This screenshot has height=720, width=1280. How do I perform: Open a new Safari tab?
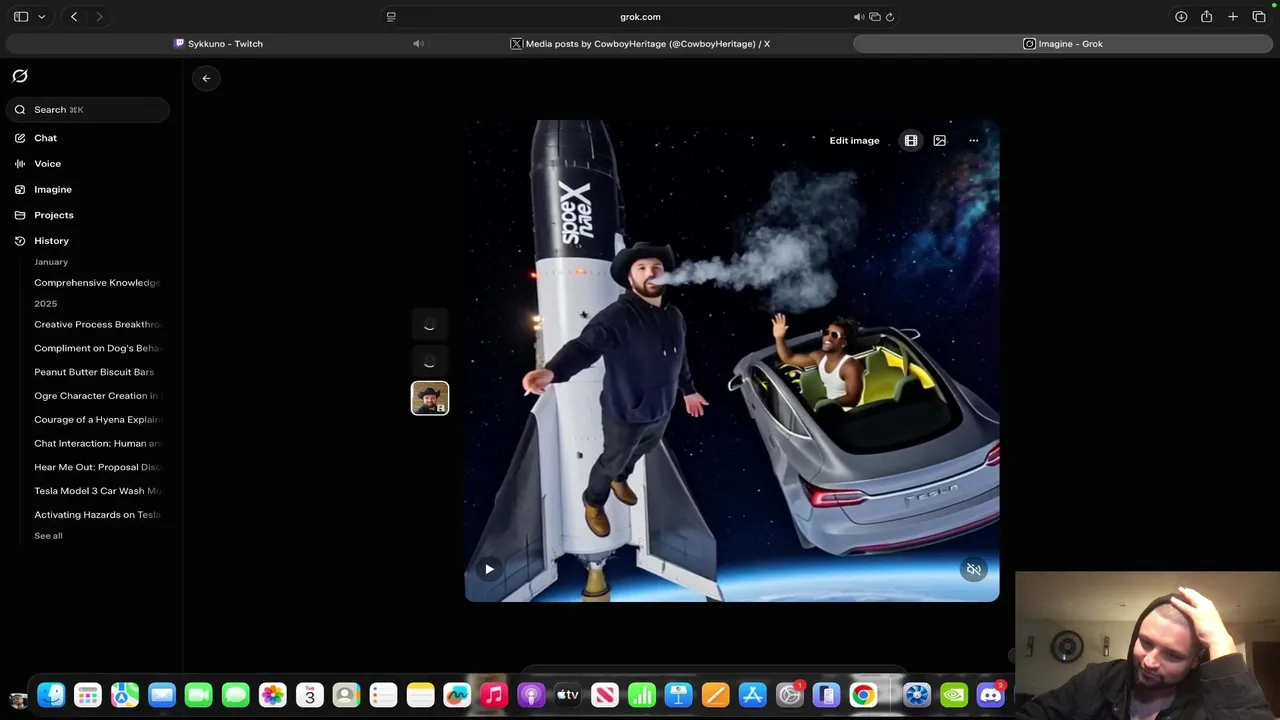pyautogui.click(x=1233, y=17)
